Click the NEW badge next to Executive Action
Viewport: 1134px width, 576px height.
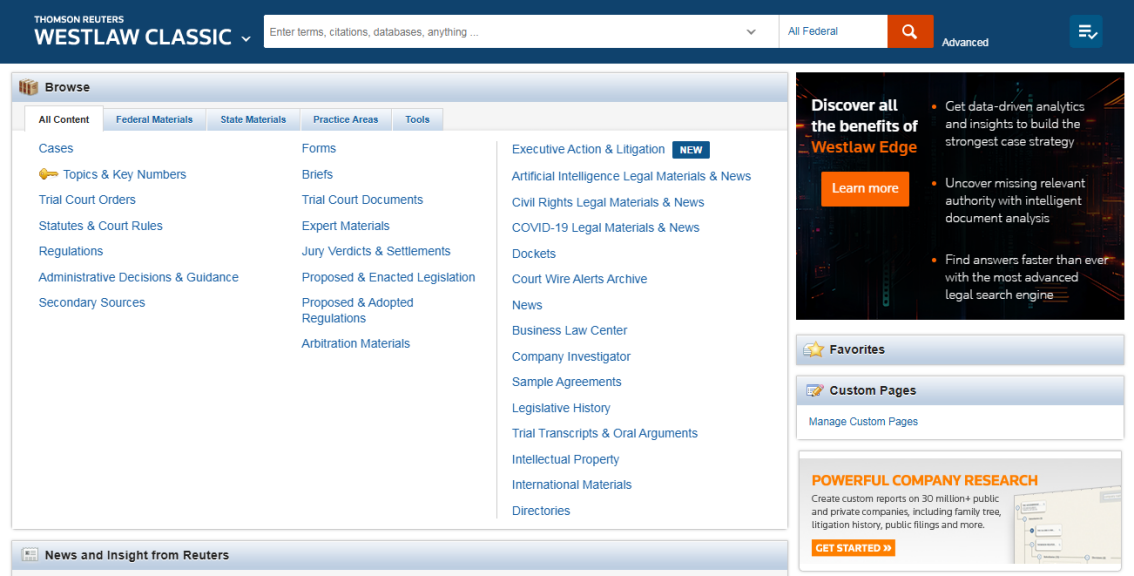(x=691, y=150)
